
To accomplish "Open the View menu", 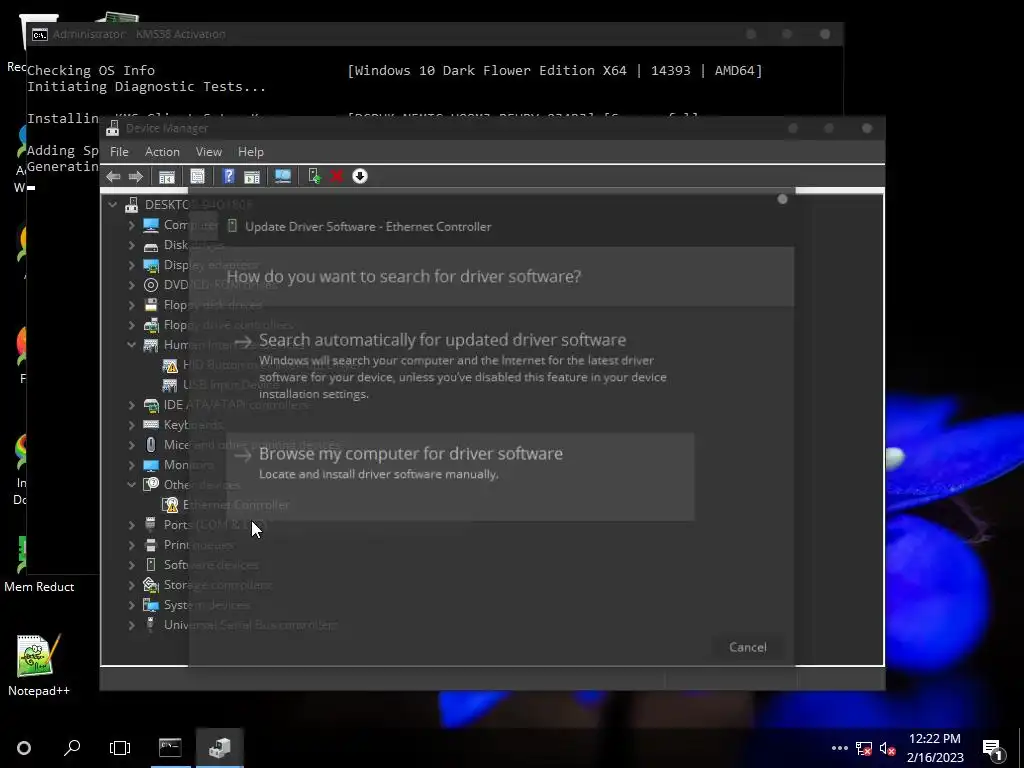I will pyautogui.click(x=208, y=152).
